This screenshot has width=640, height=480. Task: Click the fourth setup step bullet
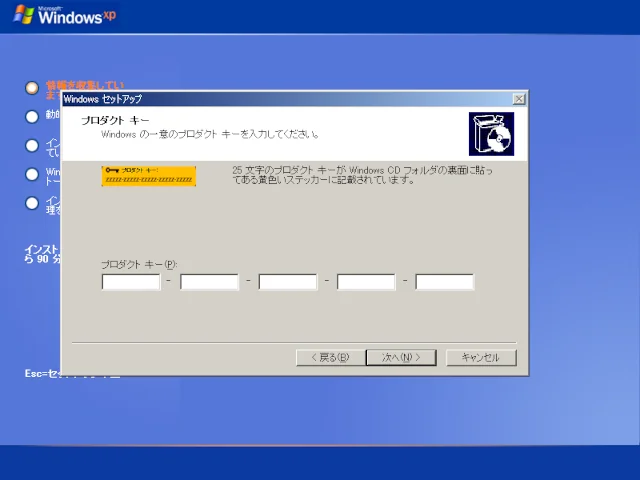32,174
